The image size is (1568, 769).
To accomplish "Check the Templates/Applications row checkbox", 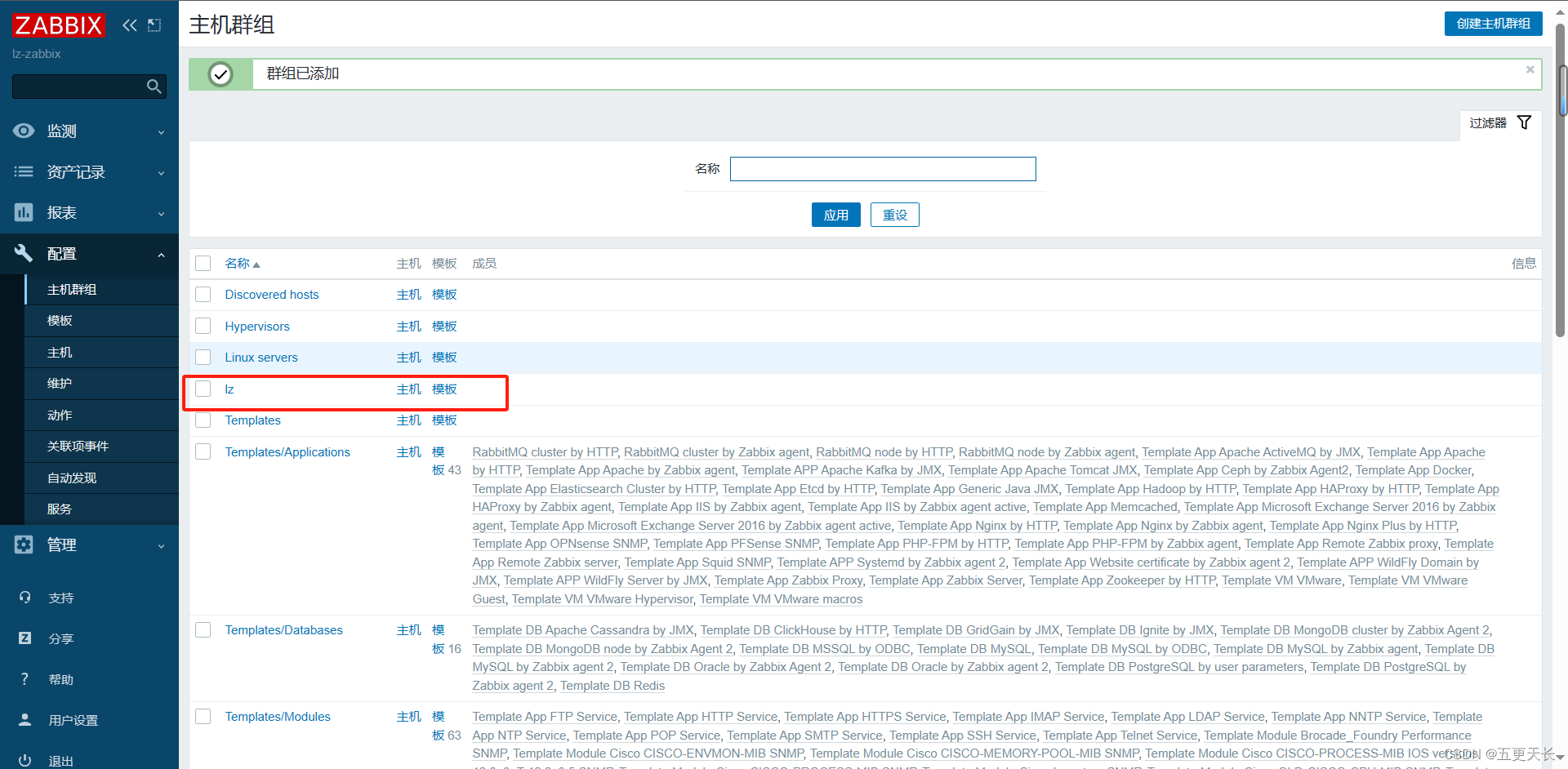I will click(x=203, y=452).
